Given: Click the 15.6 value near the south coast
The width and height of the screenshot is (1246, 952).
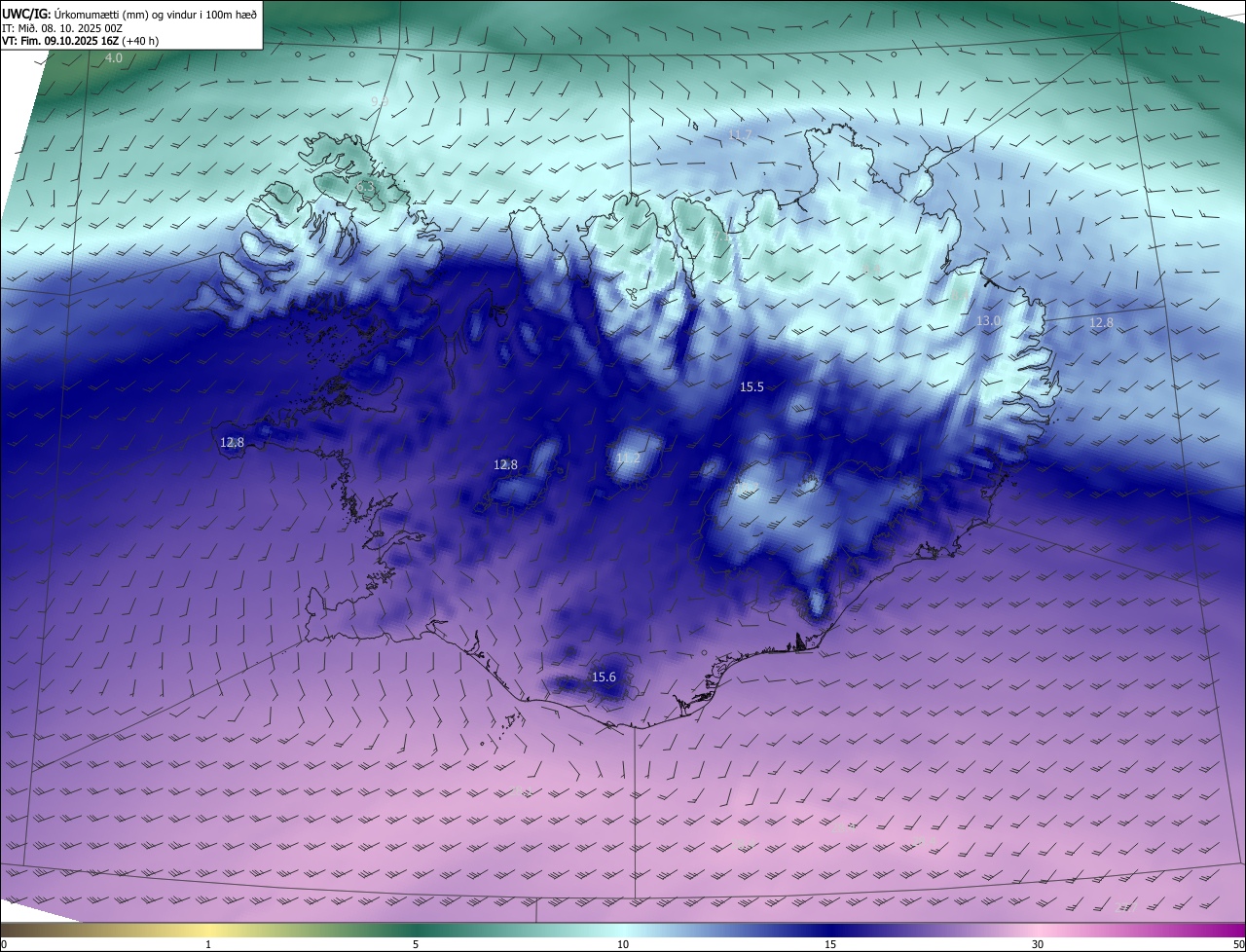Looking at the screenshot, I should [x=604, y=677].
